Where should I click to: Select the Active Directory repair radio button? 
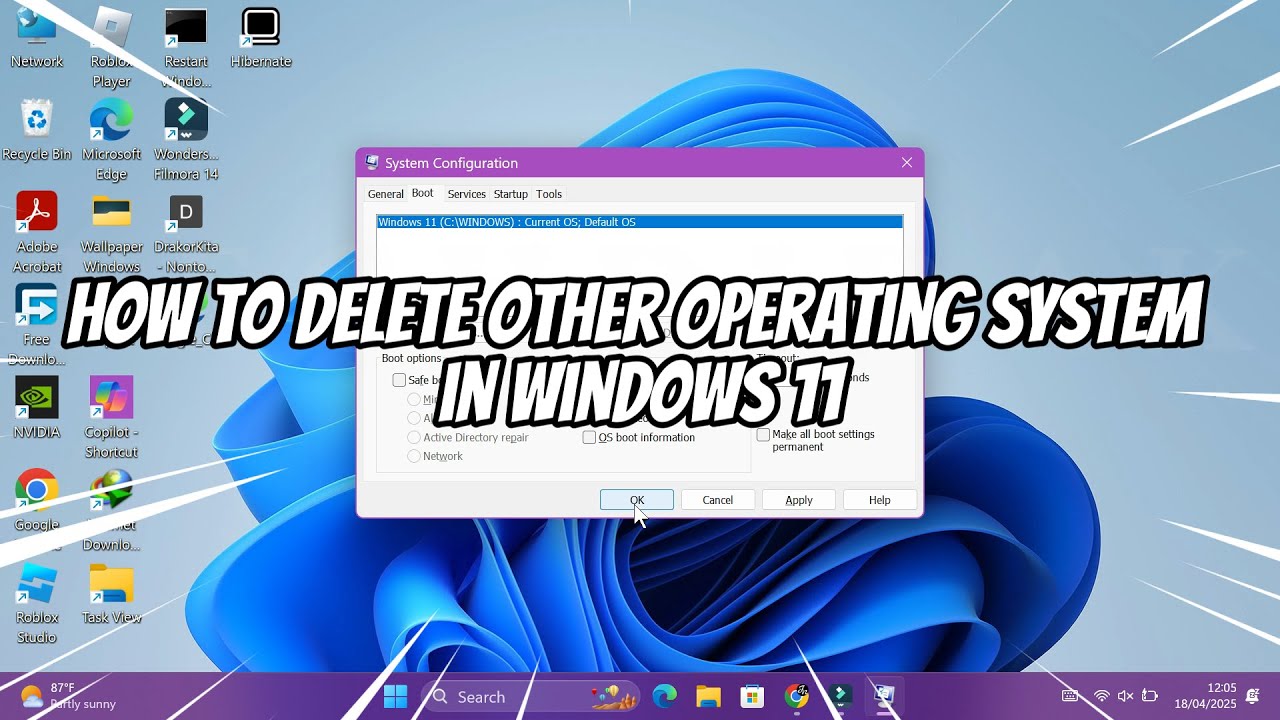click(x=414, y=437)
